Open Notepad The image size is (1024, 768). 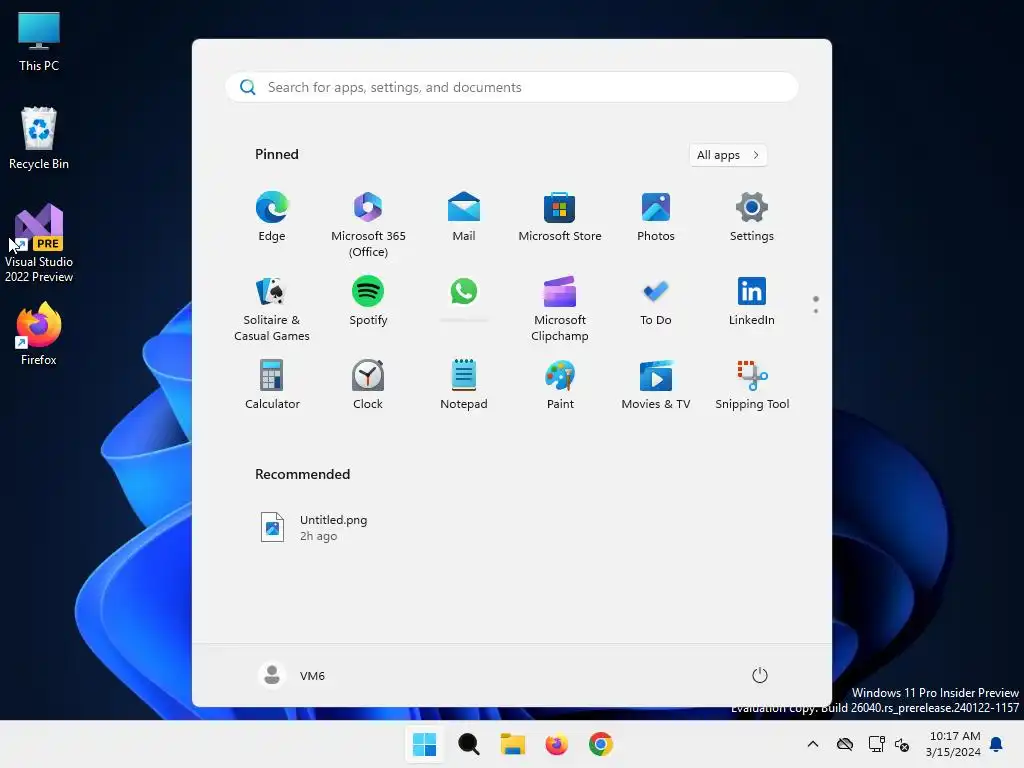pyautogui.click(x=464, y=385)
